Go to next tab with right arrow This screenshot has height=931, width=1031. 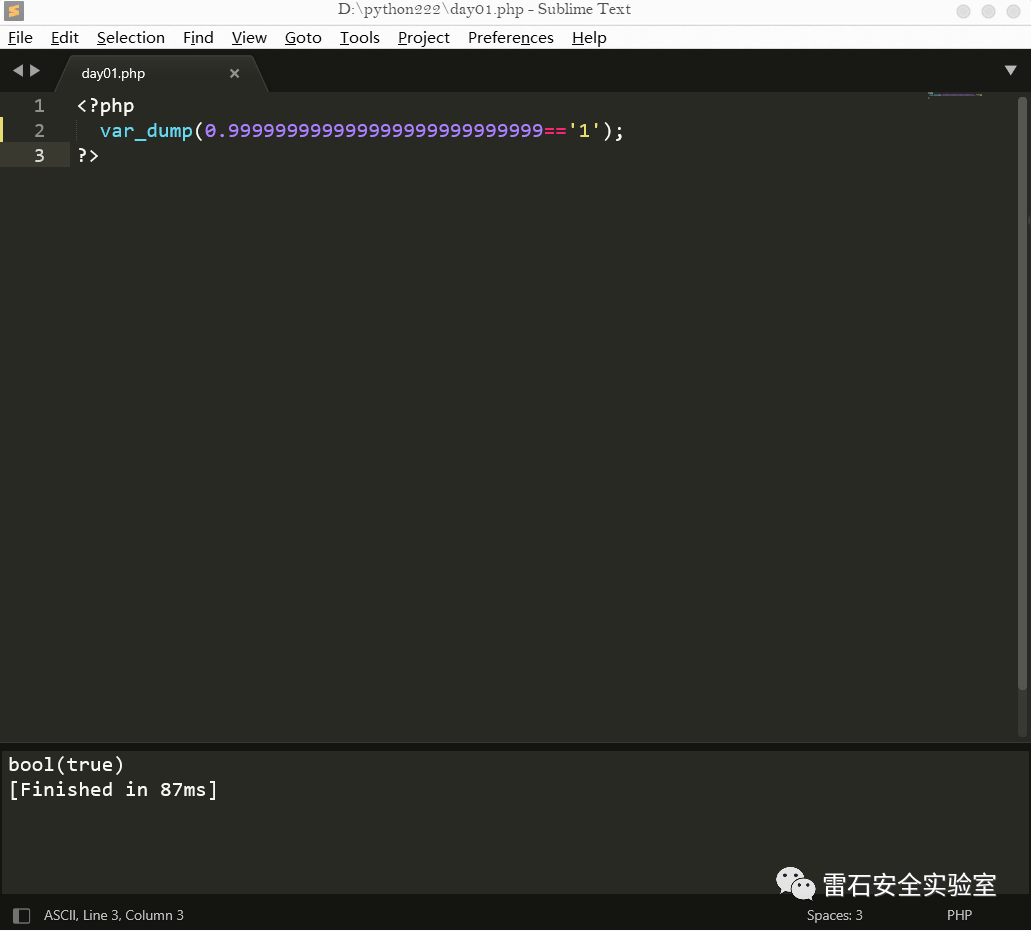pyautogui.click(x=36, y=71)
